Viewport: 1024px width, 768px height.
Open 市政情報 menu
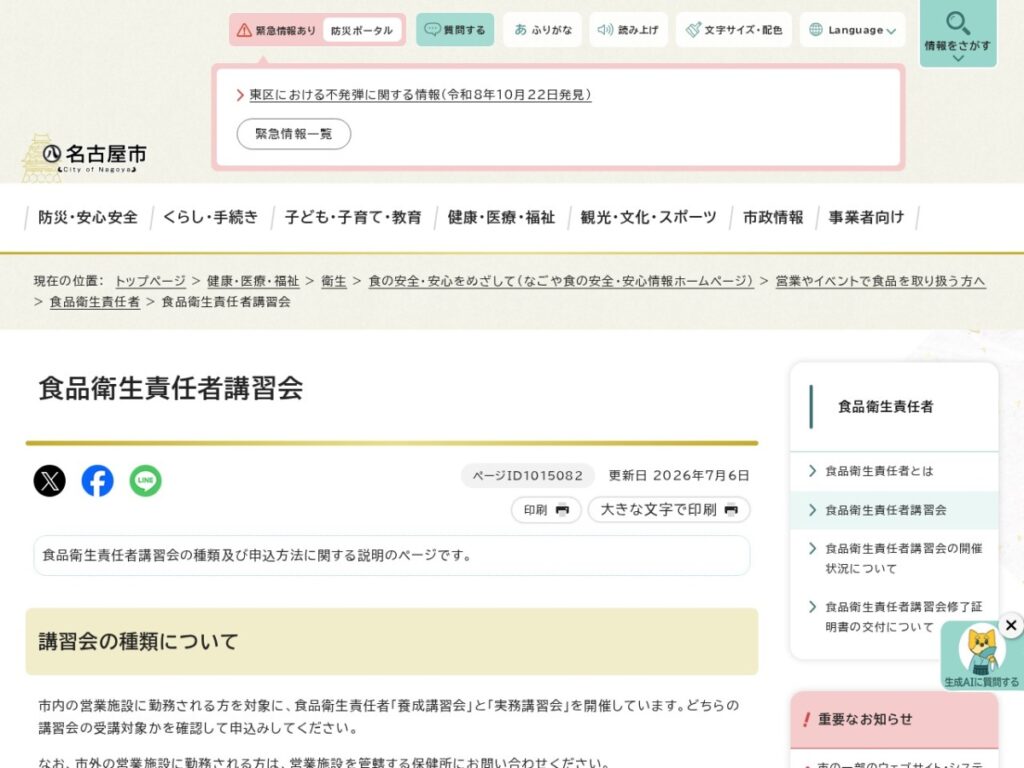773,217
